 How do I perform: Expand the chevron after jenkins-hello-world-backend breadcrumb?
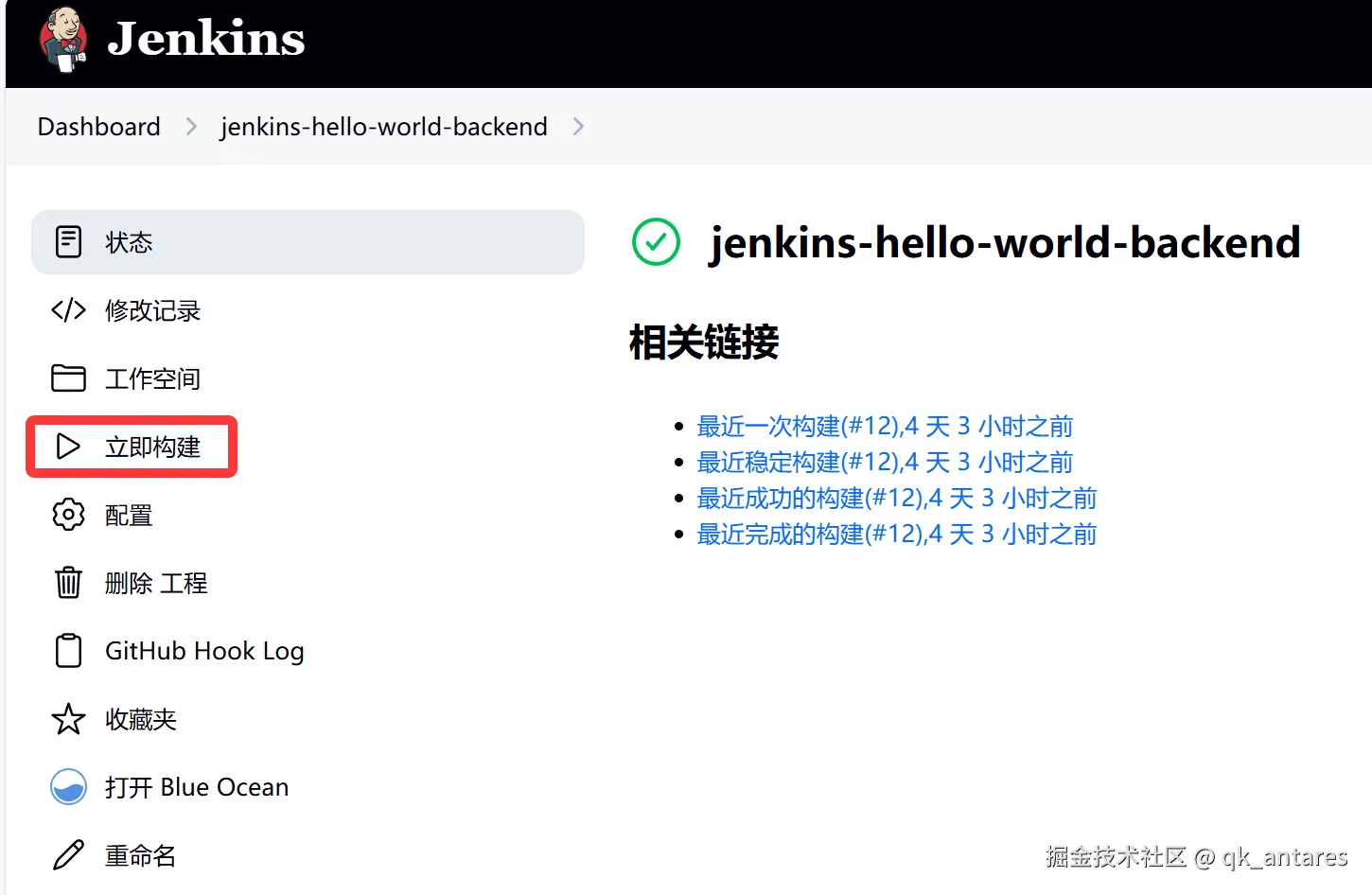tap(578, 127)
